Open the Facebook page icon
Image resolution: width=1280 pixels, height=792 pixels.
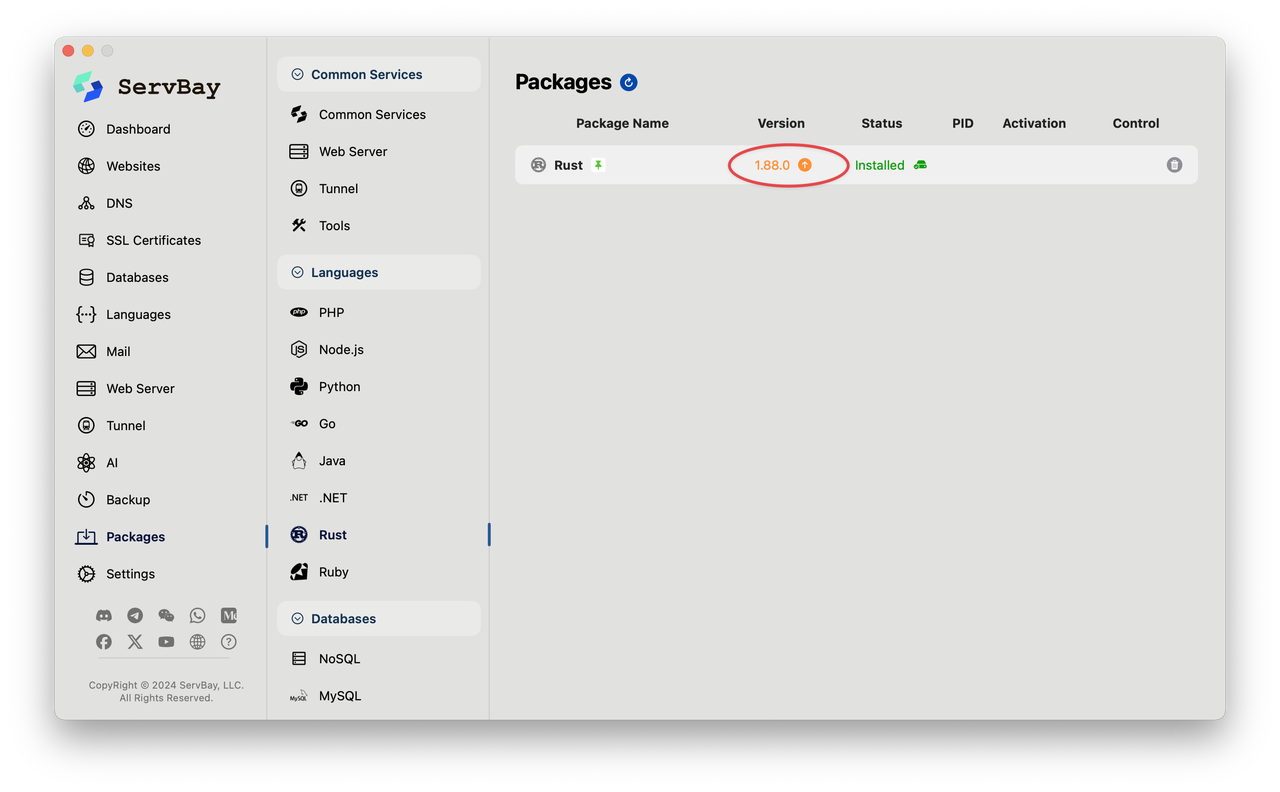[x=104, y=642]
